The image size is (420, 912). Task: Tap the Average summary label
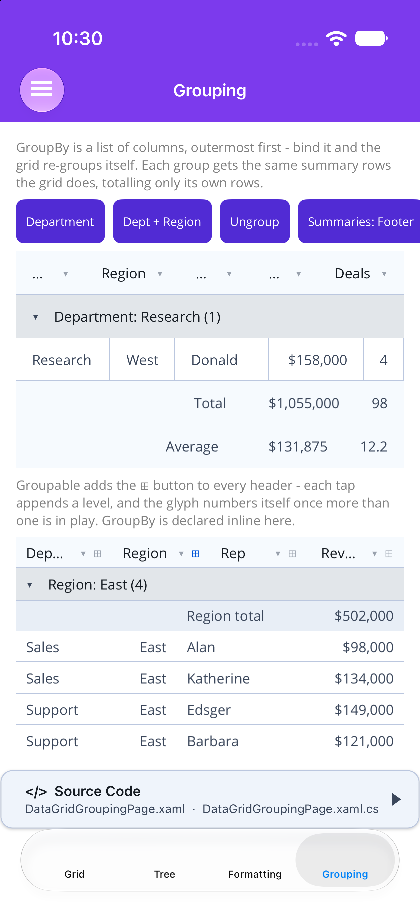192,447
